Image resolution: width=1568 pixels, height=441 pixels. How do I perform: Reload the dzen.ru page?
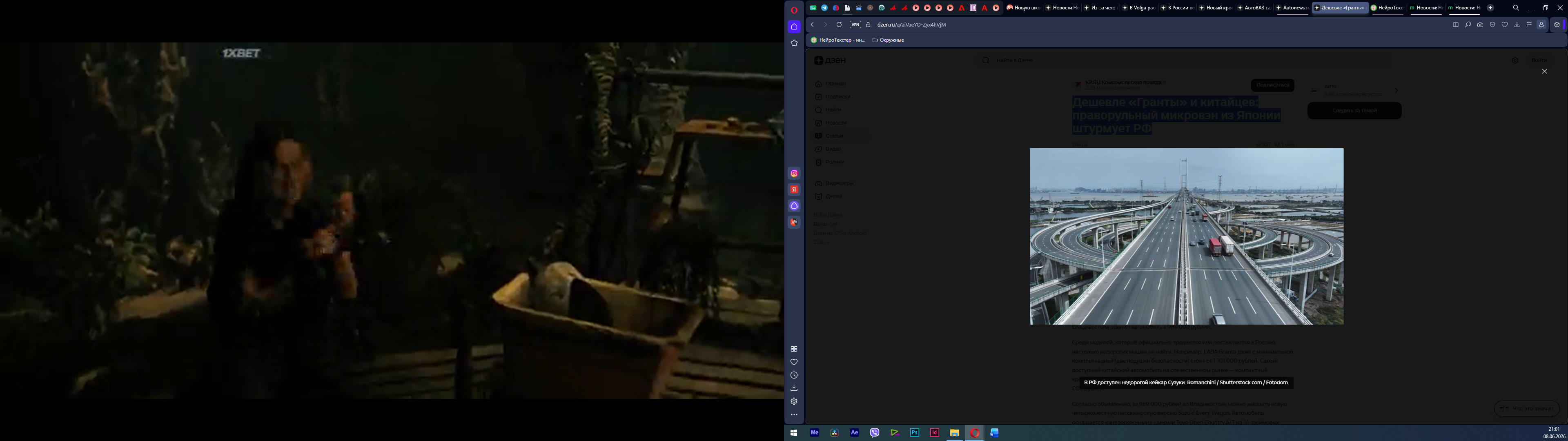839,25
